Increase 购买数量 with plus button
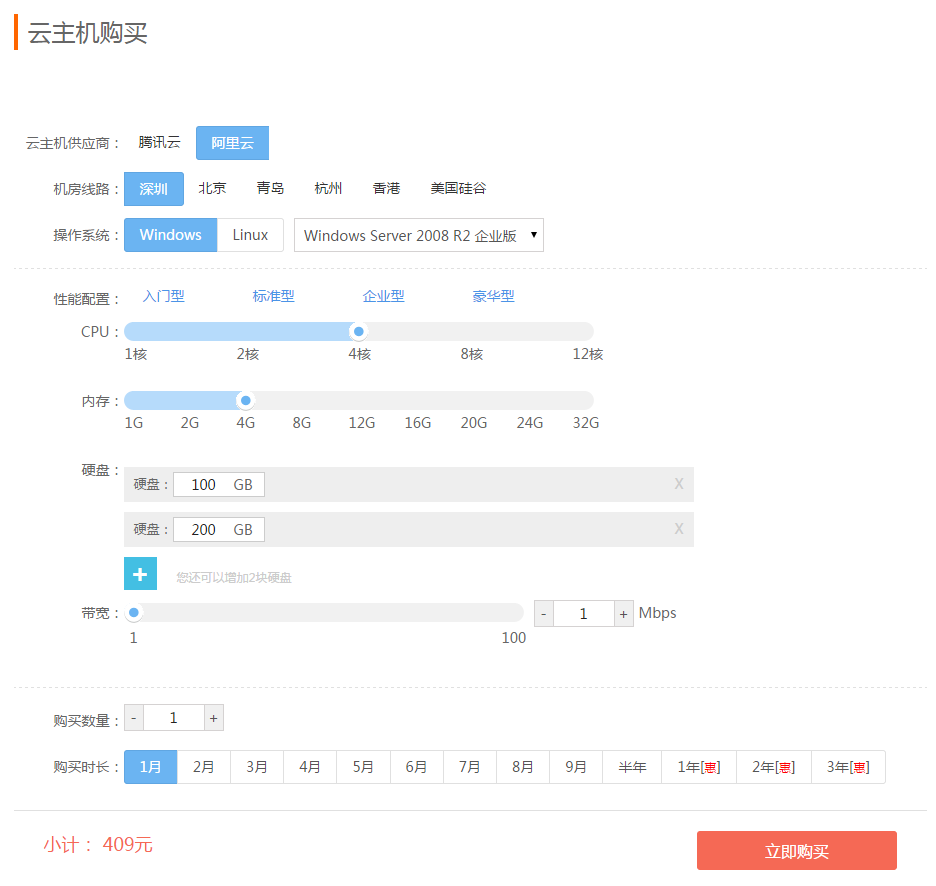 (214, 718)
